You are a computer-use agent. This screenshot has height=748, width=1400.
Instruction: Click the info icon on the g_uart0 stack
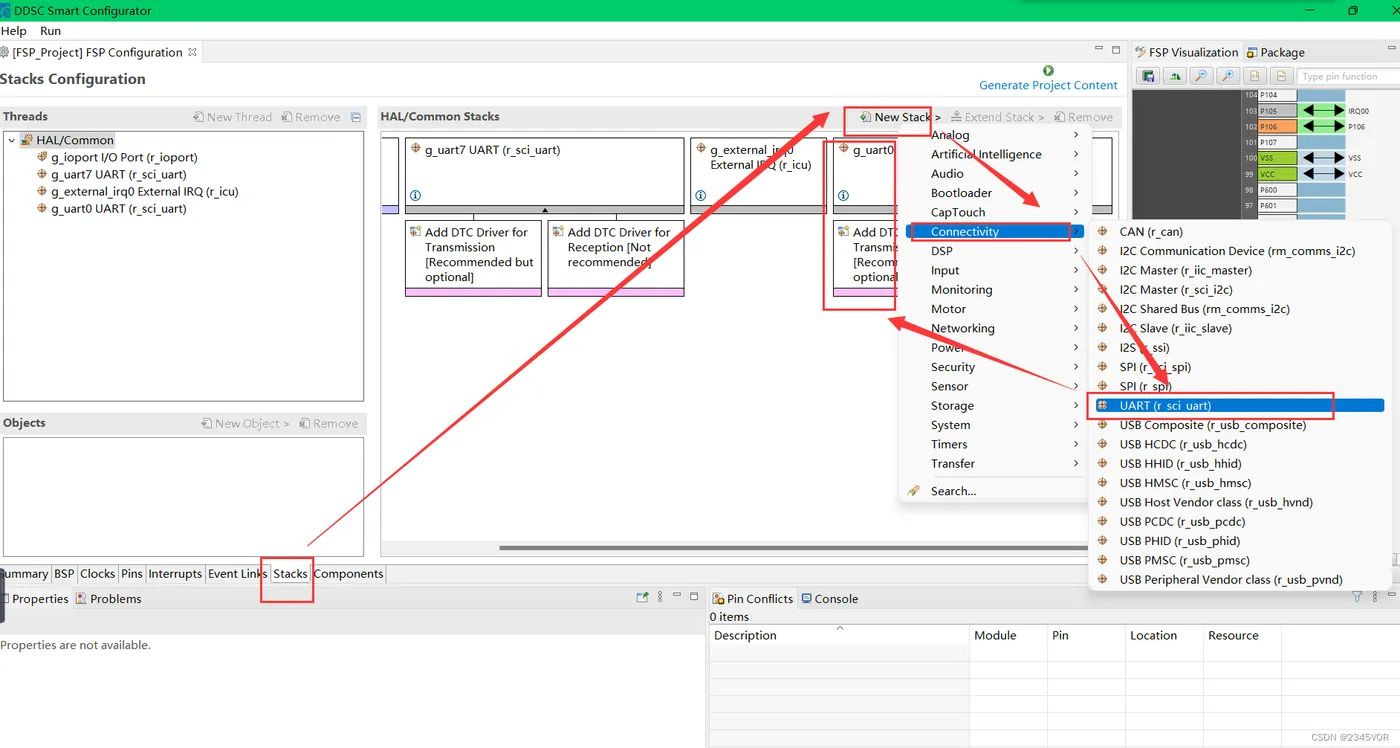(843, 196)
